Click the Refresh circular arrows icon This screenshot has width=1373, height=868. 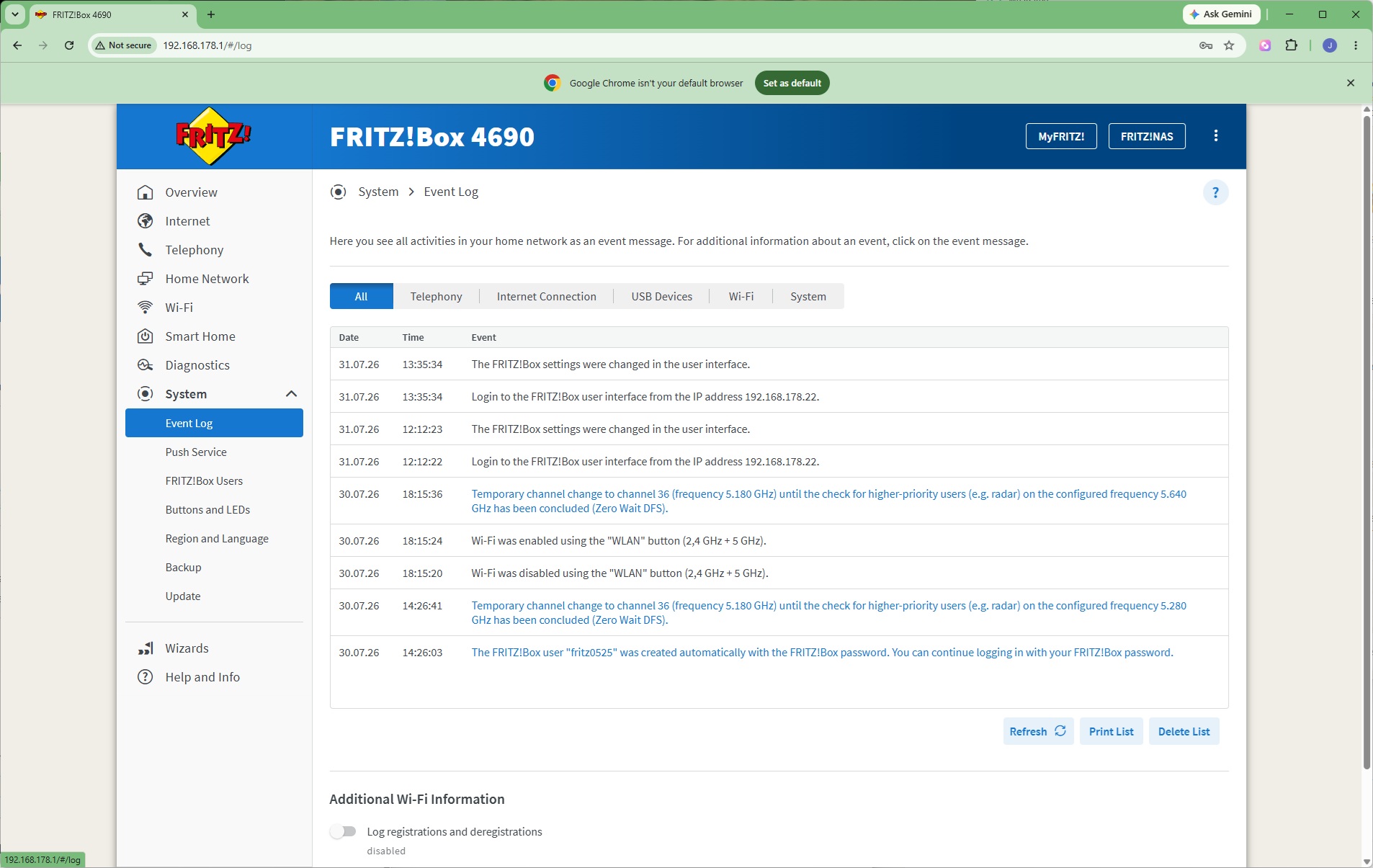1060,731
